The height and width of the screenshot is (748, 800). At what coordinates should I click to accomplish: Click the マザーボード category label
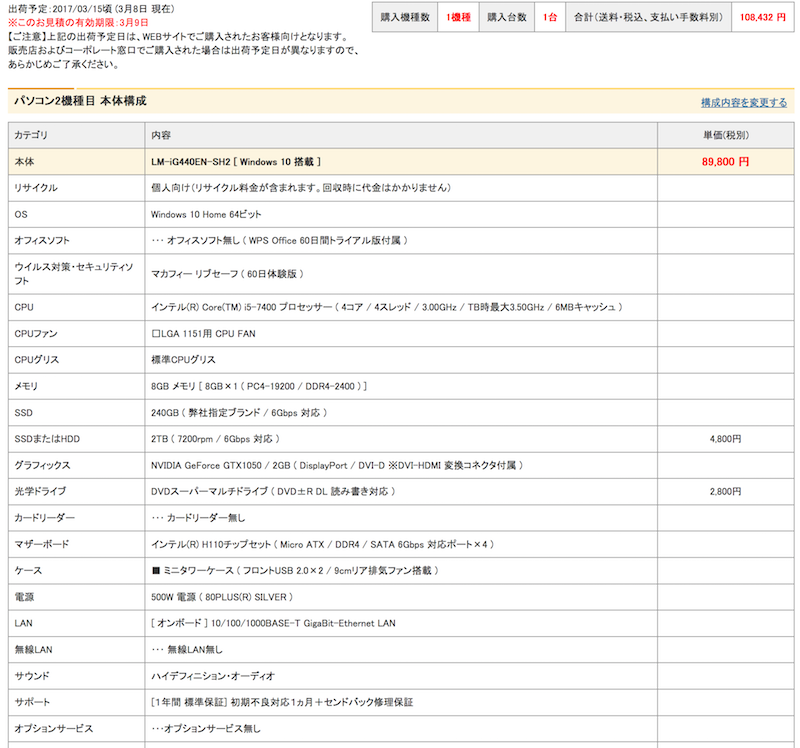[x=41, y=544]
